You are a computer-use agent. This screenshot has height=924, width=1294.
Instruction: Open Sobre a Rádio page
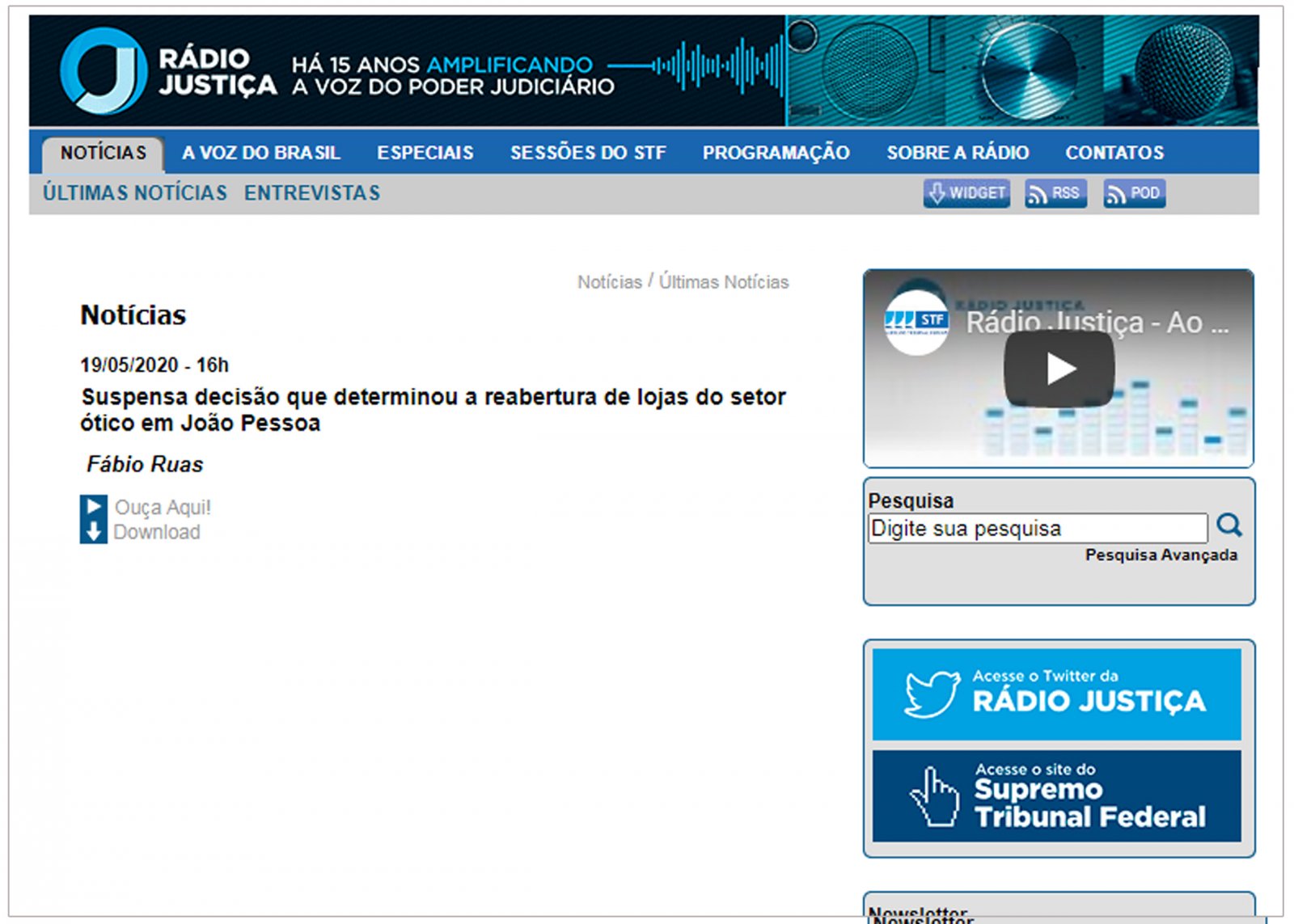[958, 153]
